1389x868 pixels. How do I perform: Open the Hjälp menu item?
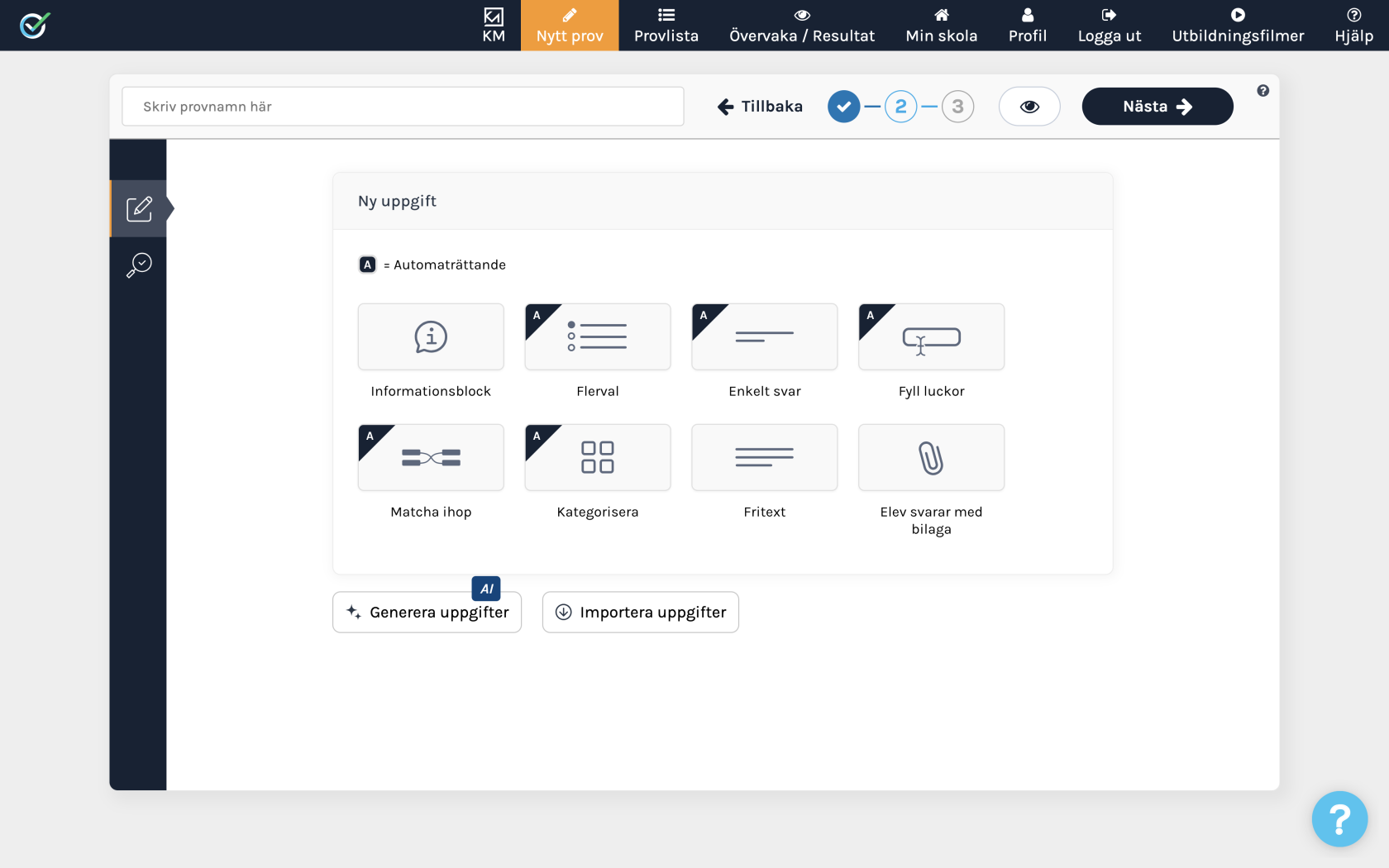1354,26
